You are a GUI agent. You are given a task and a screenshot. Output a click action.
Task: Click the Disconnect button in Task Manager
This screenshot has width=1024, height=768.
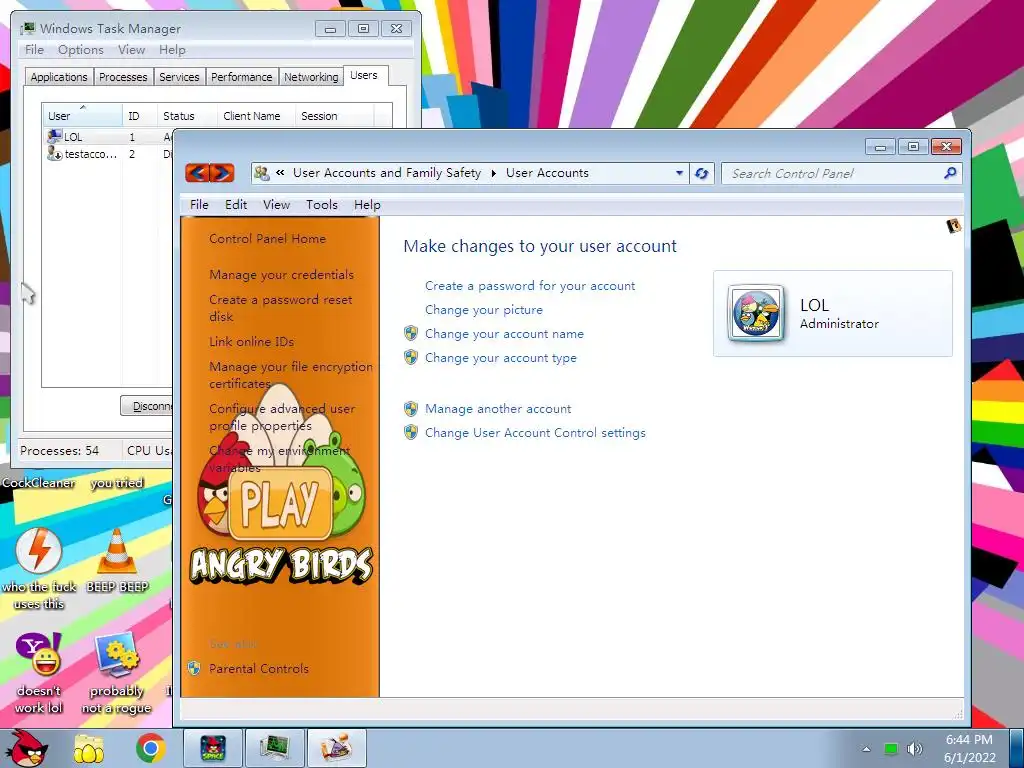pos(147,406)
